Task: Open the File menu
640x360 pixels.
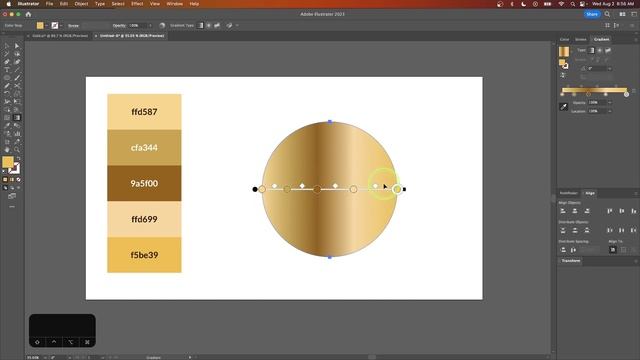Action: pos(49,4)
